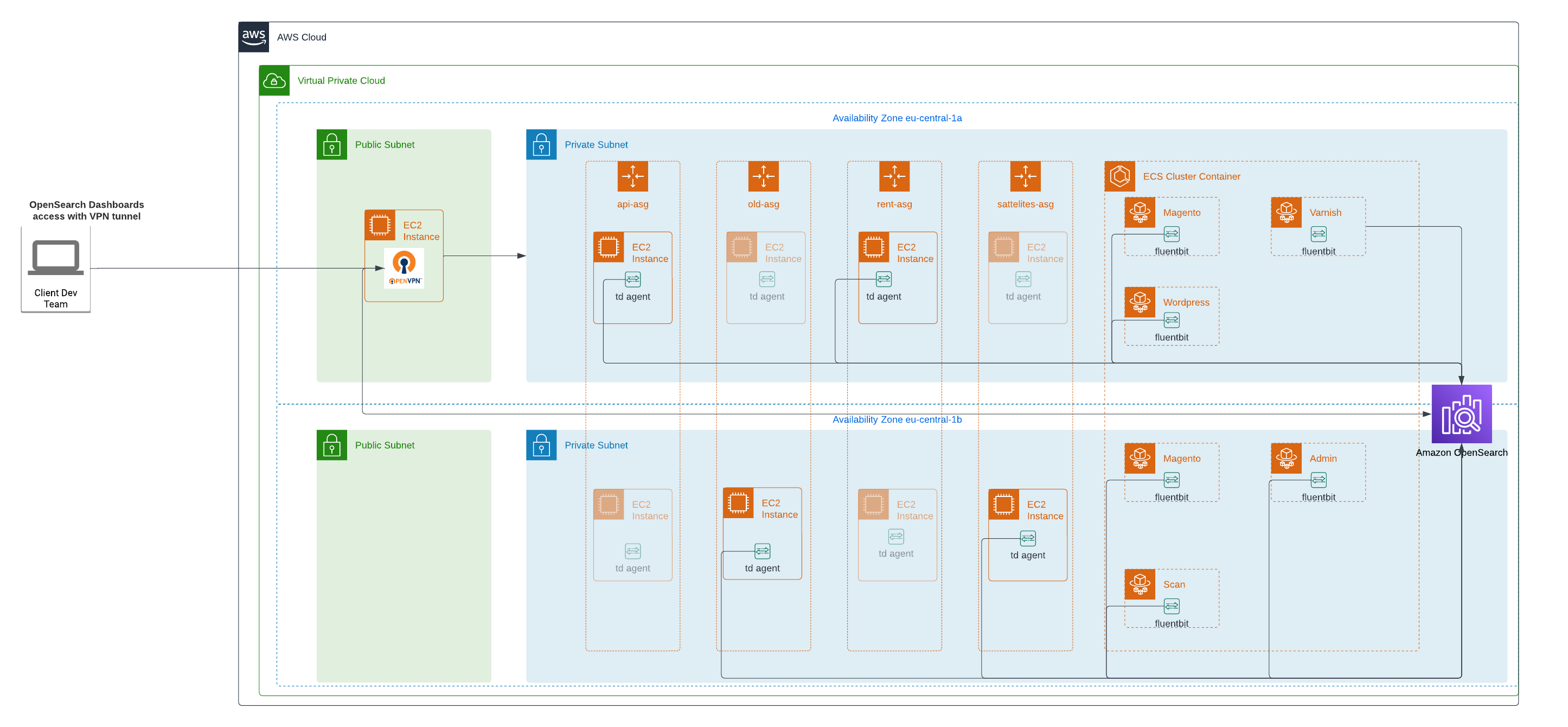Select the Magento container icon in eu-central-1b
The image size is (1568, 727).
point(1140,458)
